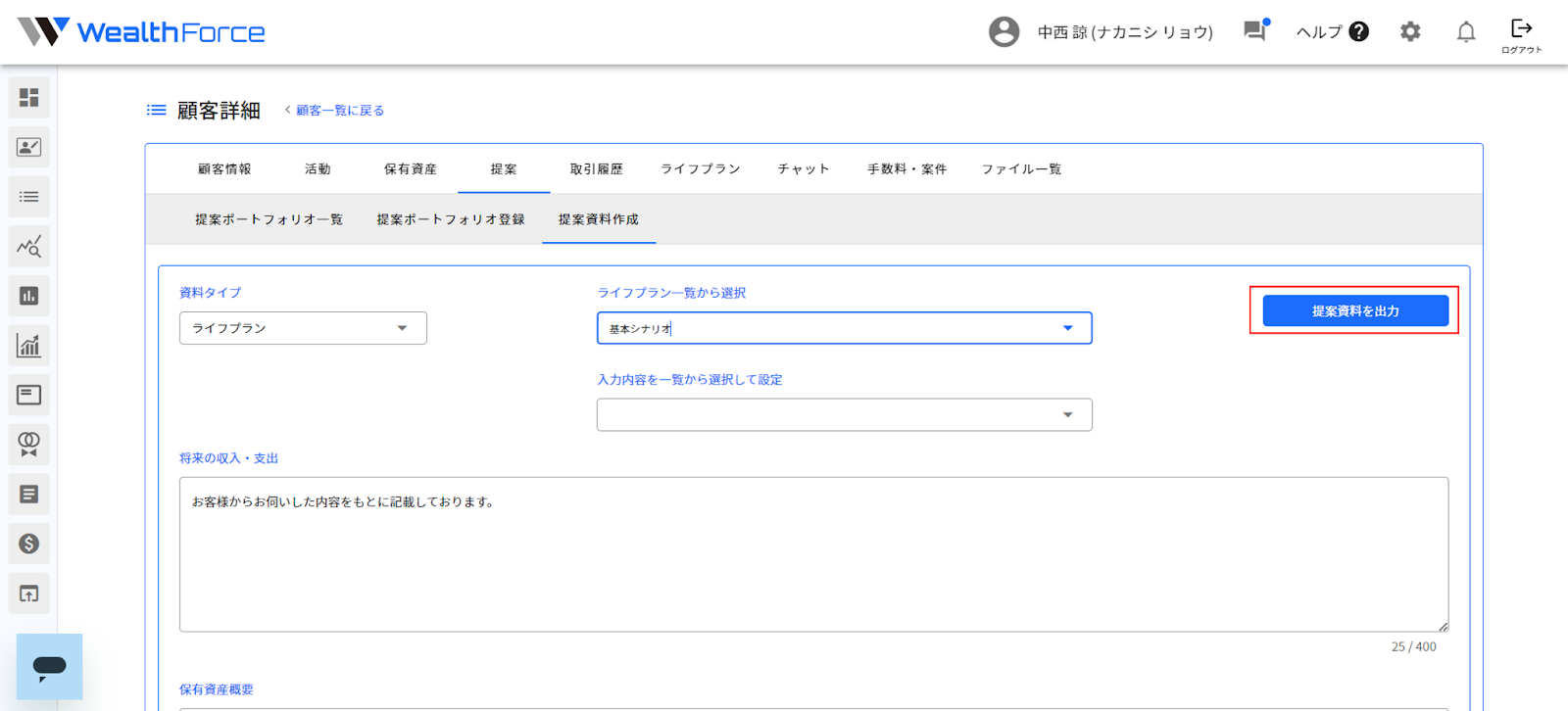Open the growth chart sidebar icon
The image size is (1568, 711).
(29, 346)
